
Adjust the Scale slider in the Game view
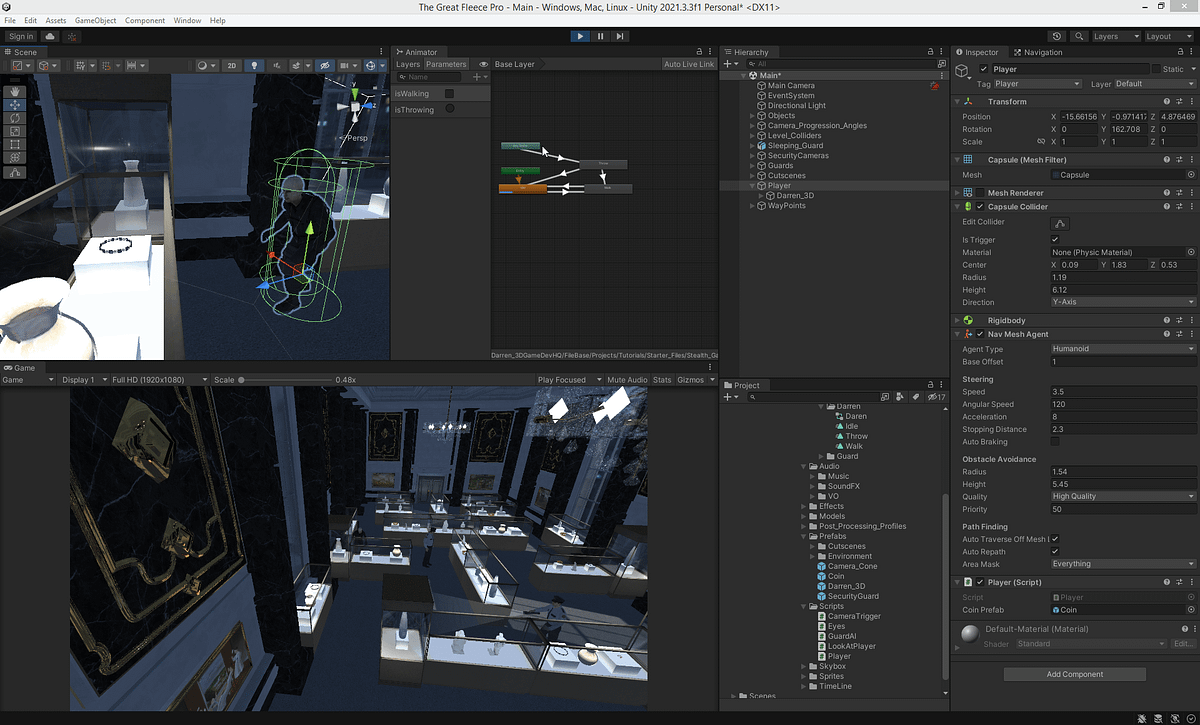click(242, 380)
